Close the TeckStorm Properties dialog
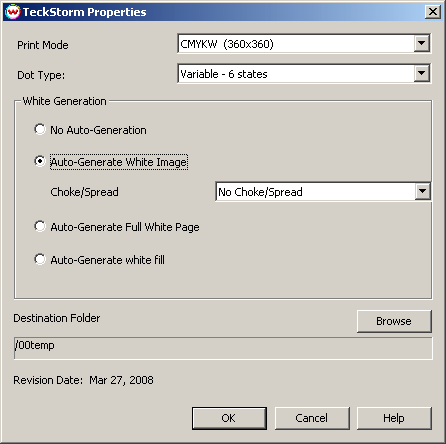Viewport: 446px width, 444px height. tap(433, 12)
